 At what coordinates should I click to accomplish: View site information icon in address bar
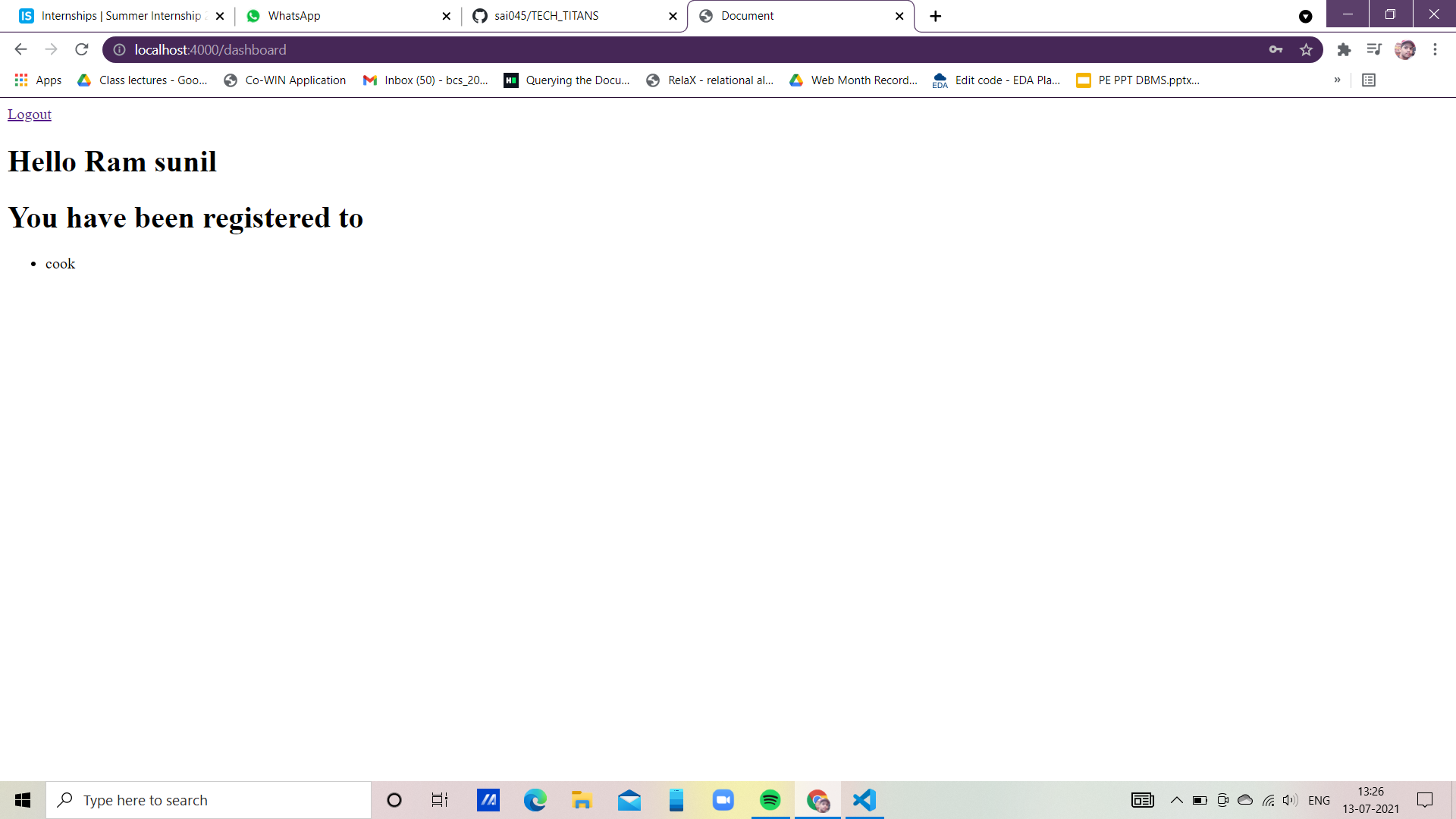point(119,50)
